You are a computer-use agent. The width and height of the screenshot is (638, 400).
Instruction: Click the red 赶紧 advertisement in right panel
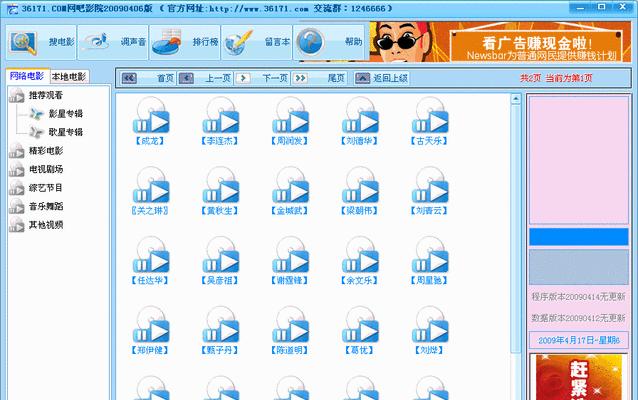click(x=579, y=376)
